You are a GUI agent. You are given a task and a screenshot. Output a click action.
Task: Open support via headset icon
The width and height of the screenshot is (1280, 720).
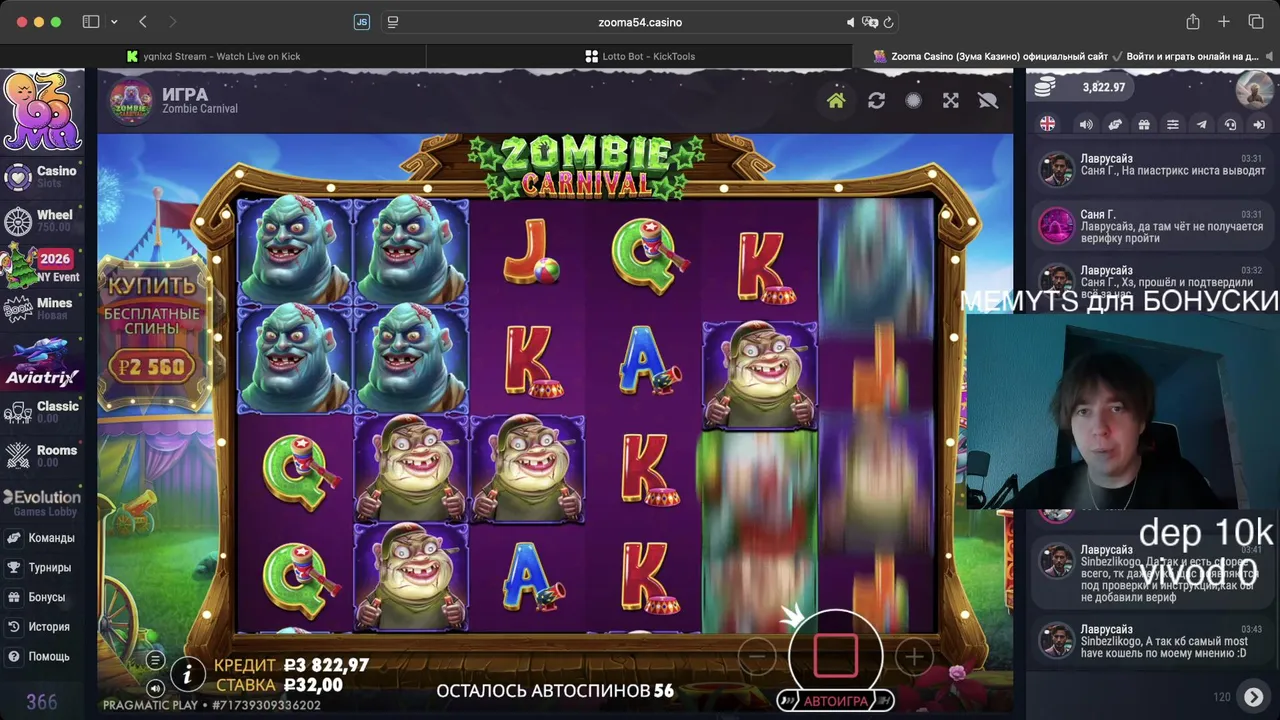(x=1231, y=124)
